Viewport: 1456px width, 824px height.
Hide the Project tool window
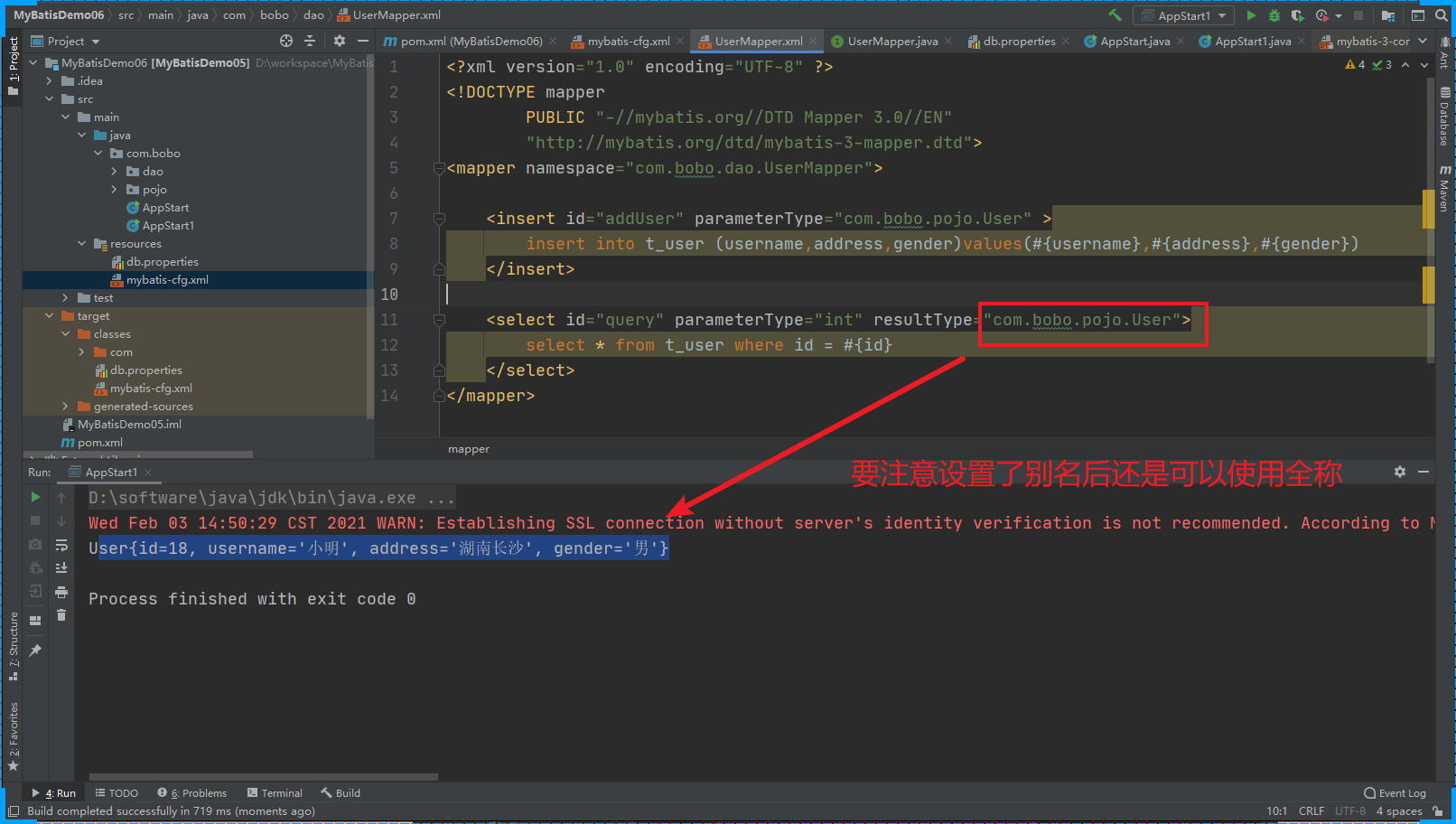[x=363, y=41]
